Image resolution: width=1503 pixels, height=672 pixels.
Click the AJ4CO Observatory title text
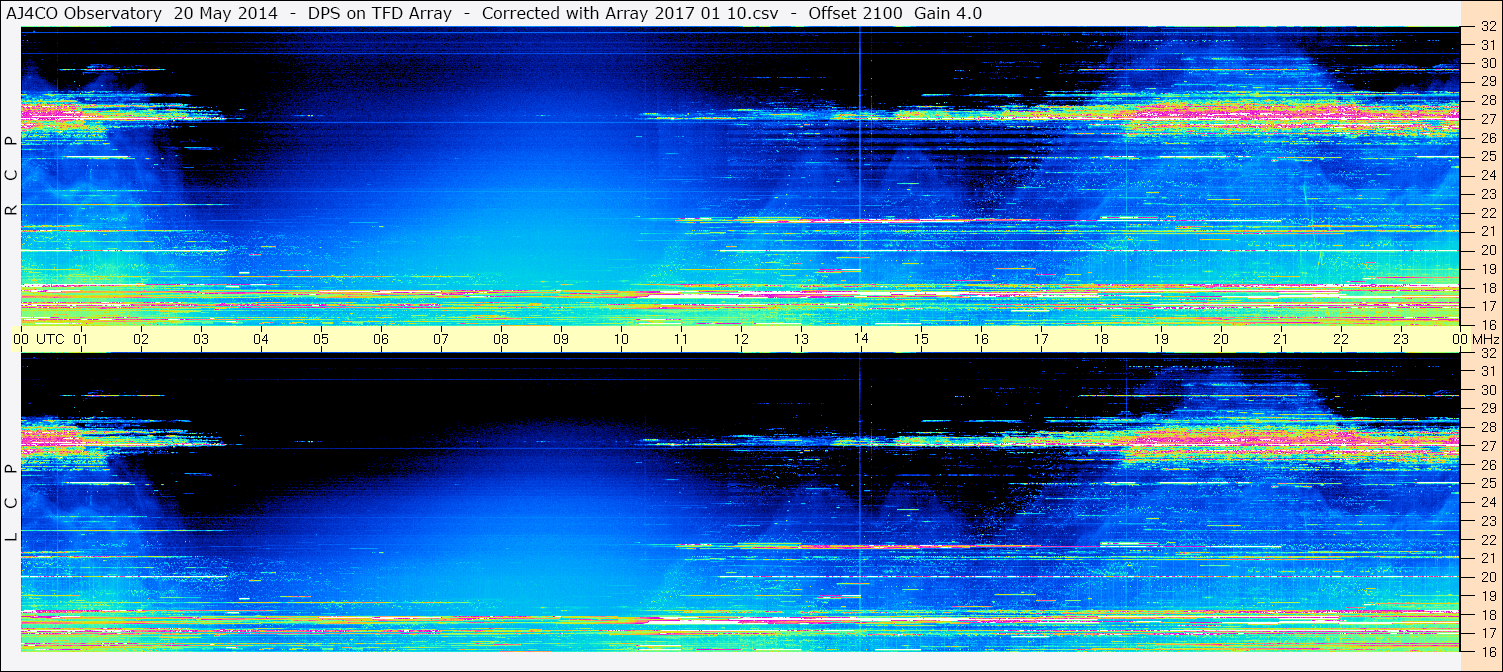pyautogui.click(x=85, y=13)
